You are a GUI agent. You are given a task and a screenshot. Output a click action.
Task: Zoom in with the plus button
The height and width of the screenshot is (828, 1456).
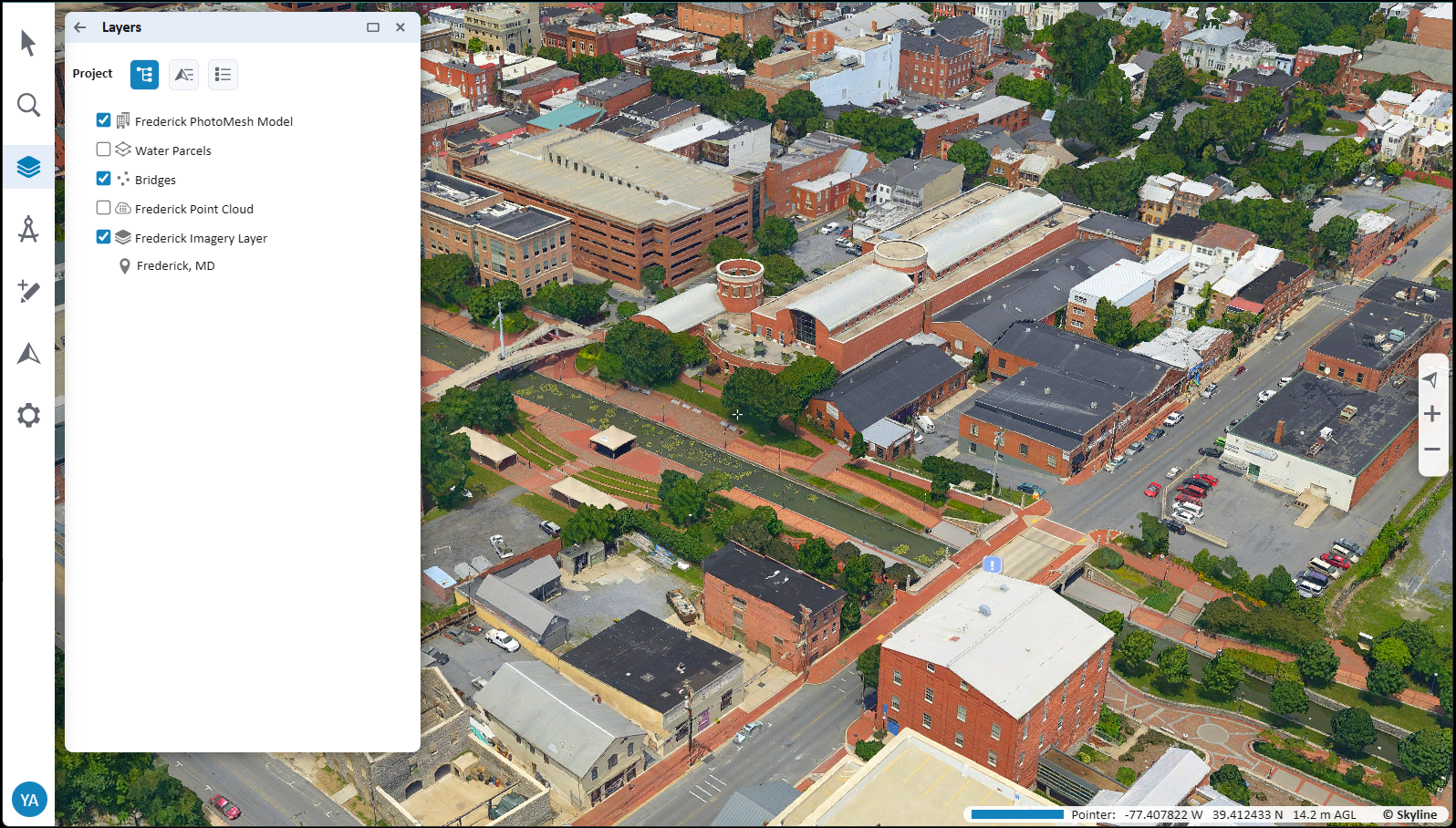pyautogui.click(x=1432, y=414)
